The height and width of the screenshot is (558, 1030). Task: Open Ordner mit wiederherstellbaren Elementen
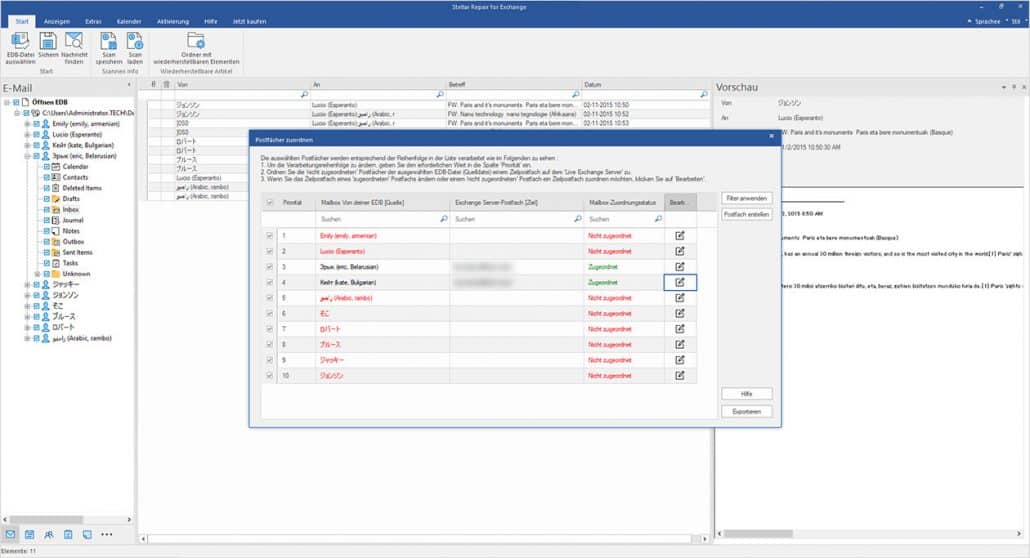(x=195, y=47)
